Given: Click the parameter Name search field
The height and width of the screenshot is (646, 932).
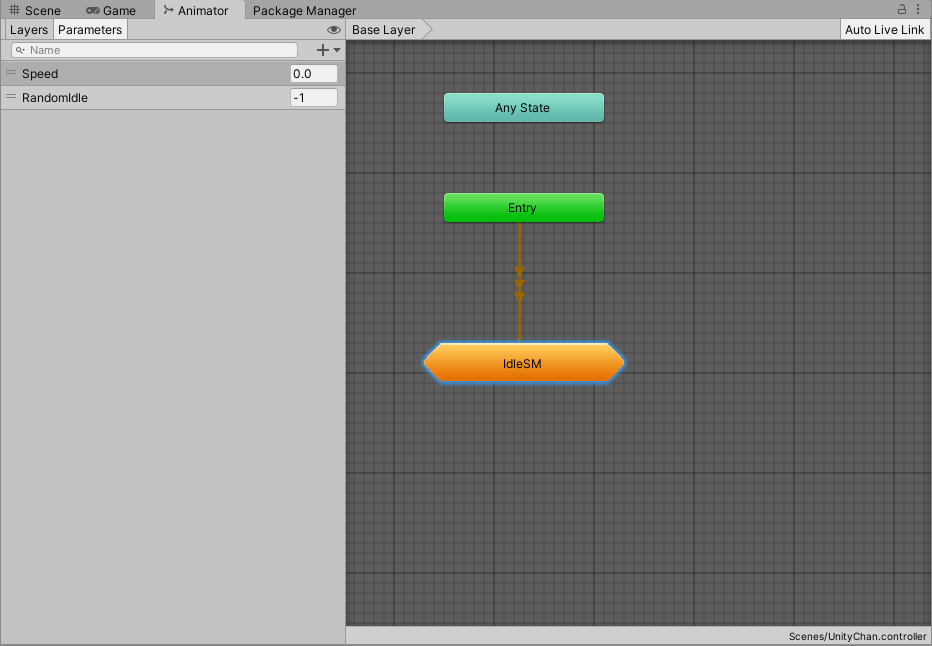Looking at the screenshot, I should [x=155, y=50].
